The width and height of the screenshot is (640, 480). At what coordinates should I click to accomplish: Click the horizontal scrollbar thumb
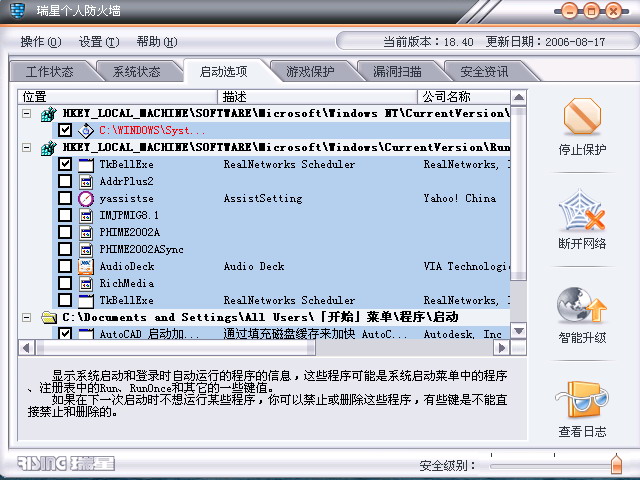pos(176,348)
